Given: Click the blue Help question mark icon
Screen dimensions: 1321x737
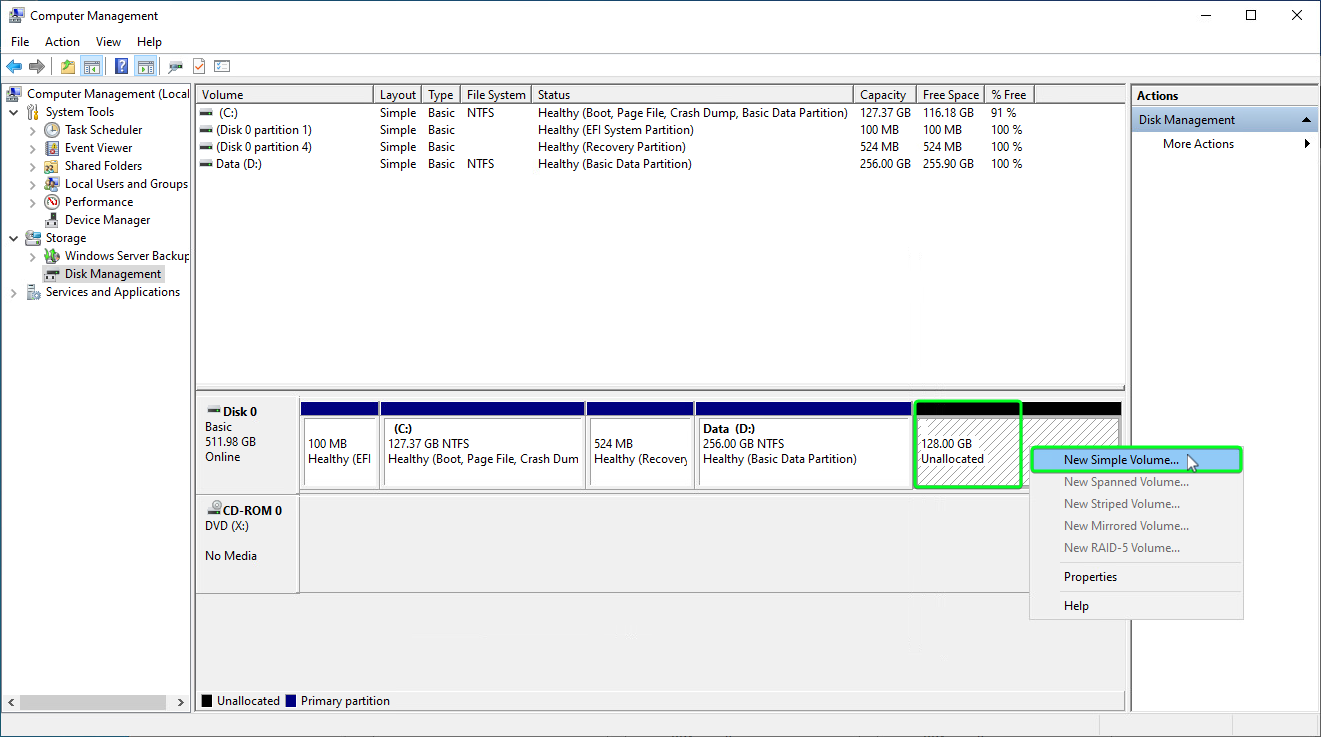Looking at the screenshot, I should 121,67.
